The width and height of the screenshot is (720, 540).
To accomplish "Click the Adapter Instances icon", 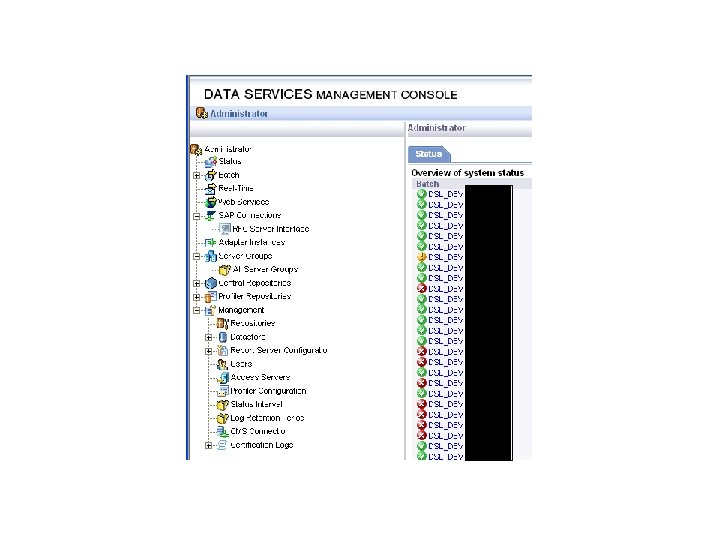I will pos(211,242).
